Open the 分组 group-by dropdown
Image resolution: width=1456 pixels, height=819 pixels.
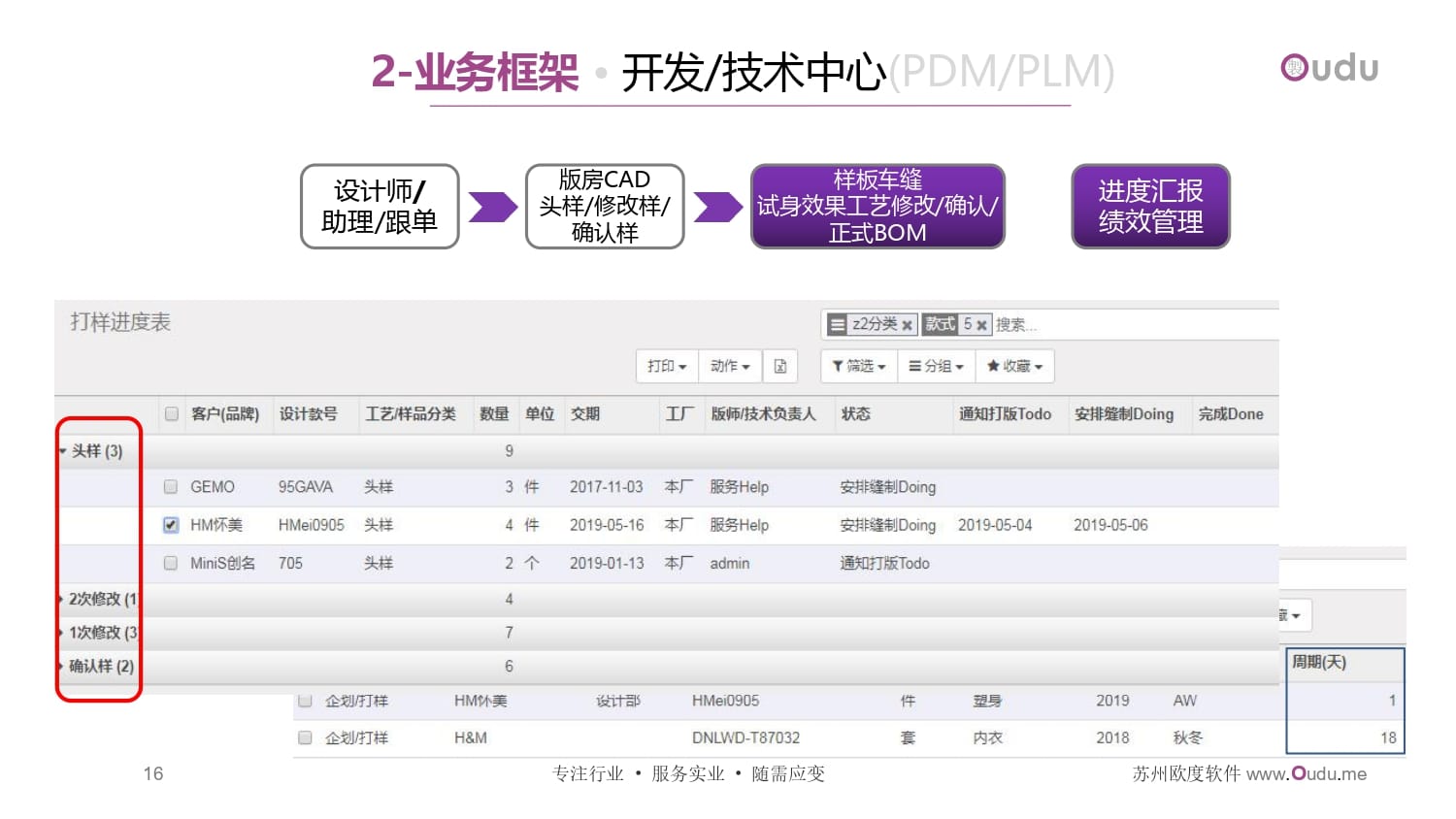coord(936,366)
